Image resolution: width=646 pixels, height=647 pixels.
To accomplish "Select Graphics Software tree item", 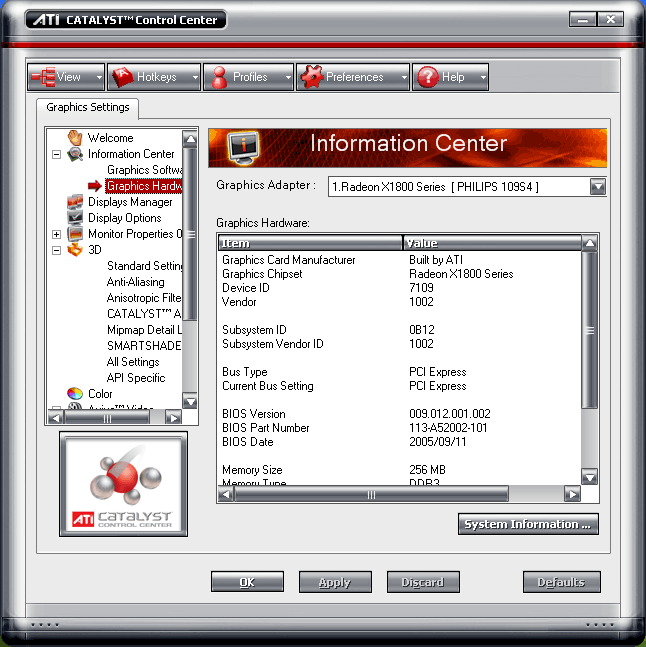I will 144,170.
